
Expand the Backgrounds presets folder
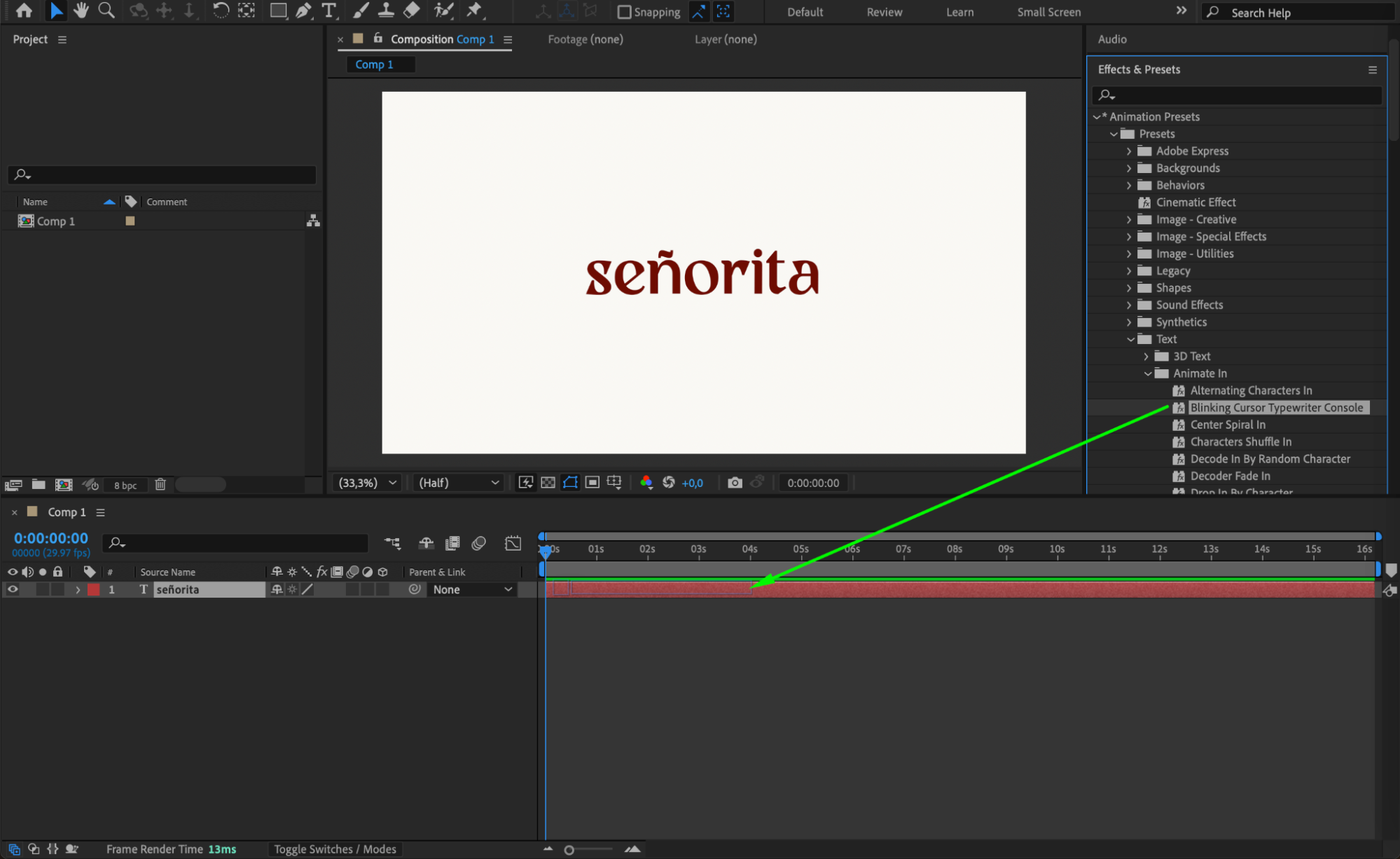pyautogui.click(x=1129, y=168)
